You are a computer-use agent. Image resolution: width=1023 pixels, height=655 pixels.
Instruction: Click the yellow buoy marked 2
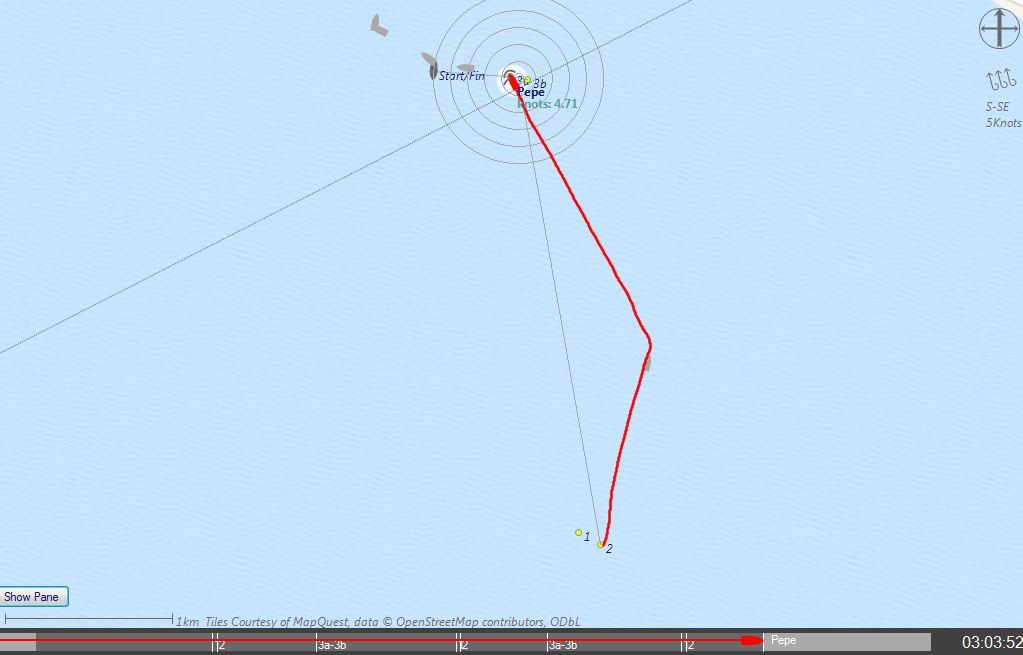coord(600,544)
